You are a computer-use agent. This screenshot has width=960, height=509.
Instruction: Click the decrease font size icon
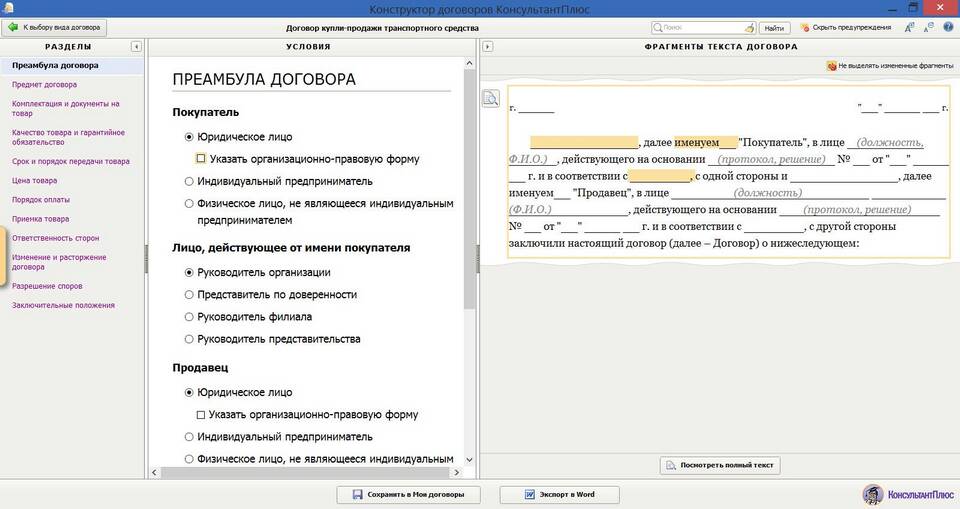pos(927,28)
